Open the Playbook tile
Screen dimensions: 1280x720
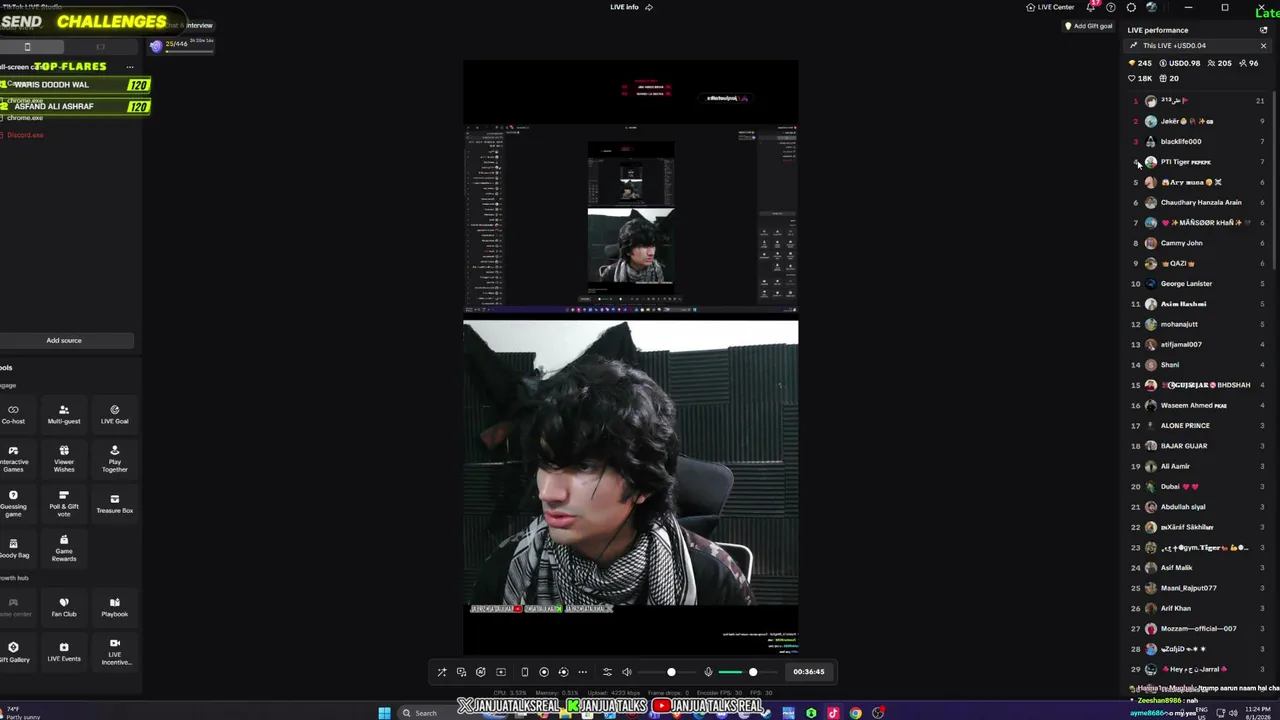114,607
